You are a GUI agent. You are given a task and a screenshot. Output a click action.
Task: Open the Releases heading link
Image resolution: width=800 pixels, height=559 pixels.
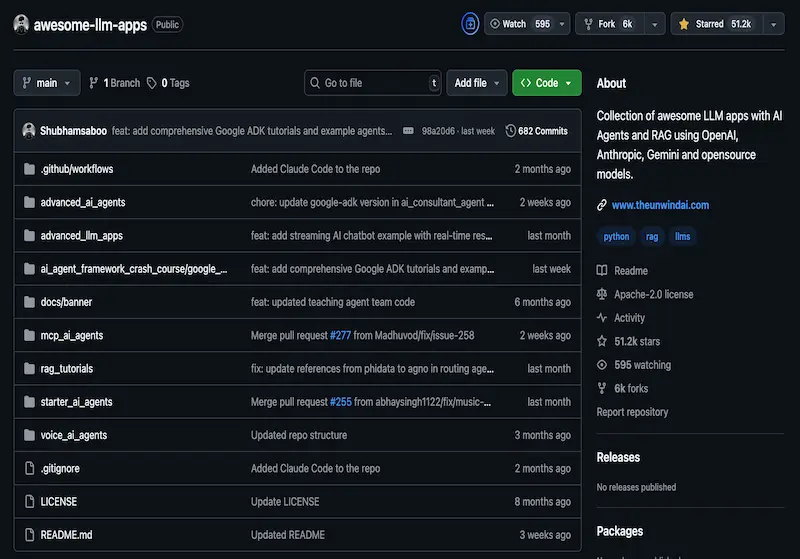(618, 457)
